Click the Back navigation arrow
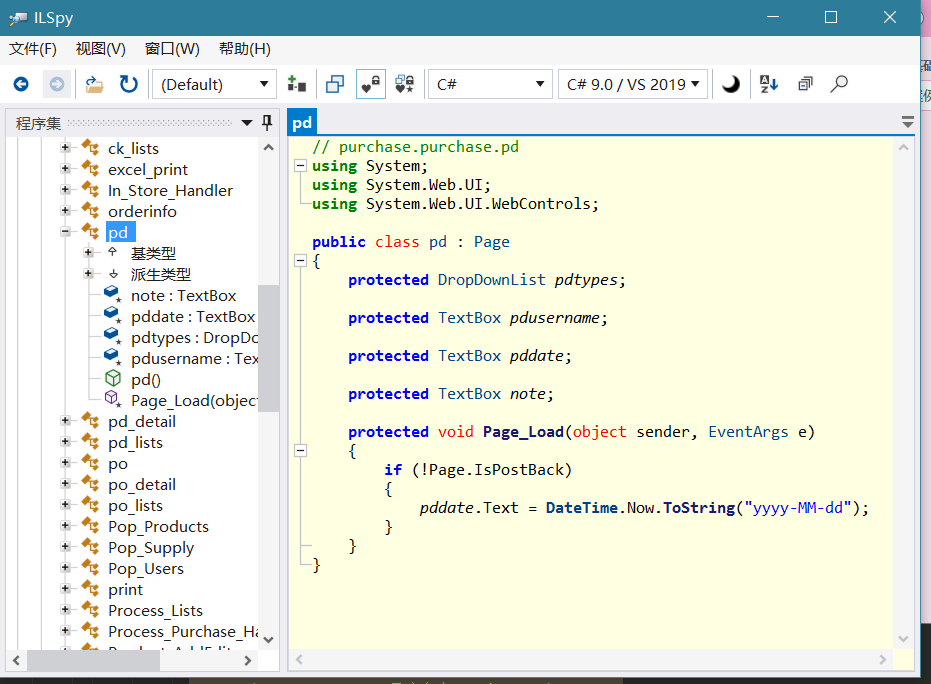This screenshot has width=931, height=684. (21, 85)
